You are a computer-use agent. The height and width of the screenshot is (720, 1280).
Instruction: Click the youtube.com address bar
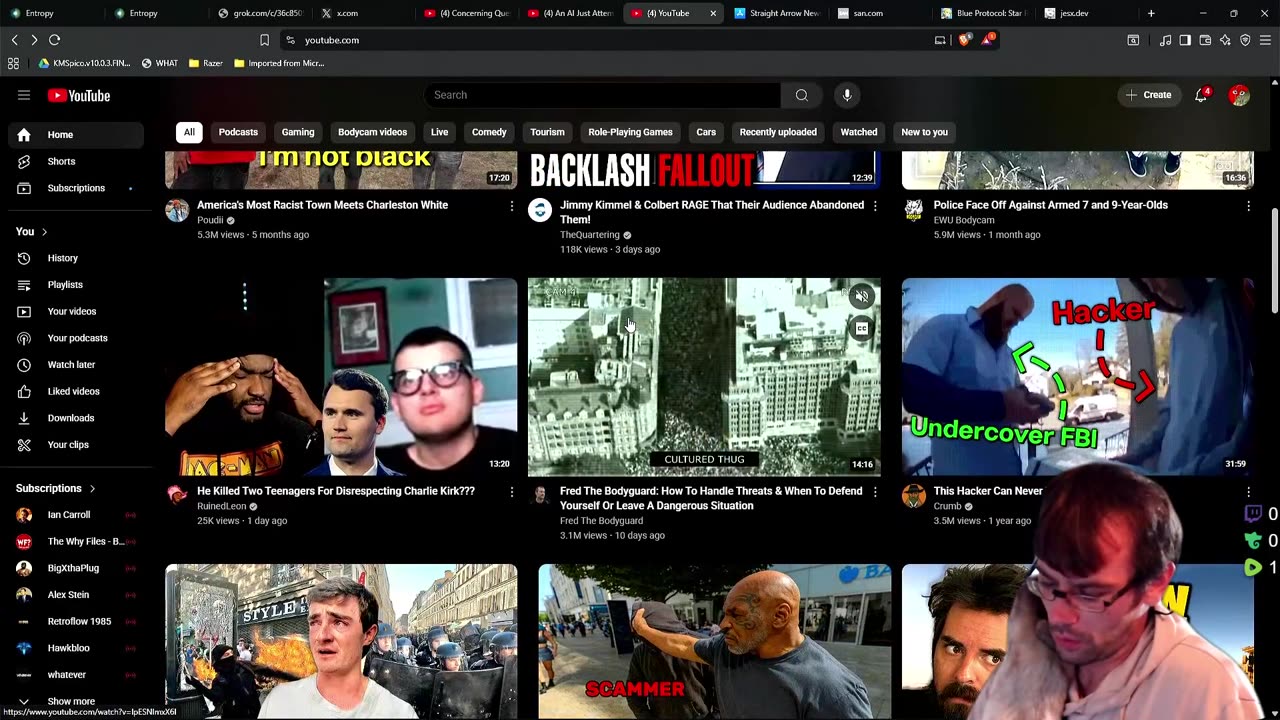[x=610, y=40]
